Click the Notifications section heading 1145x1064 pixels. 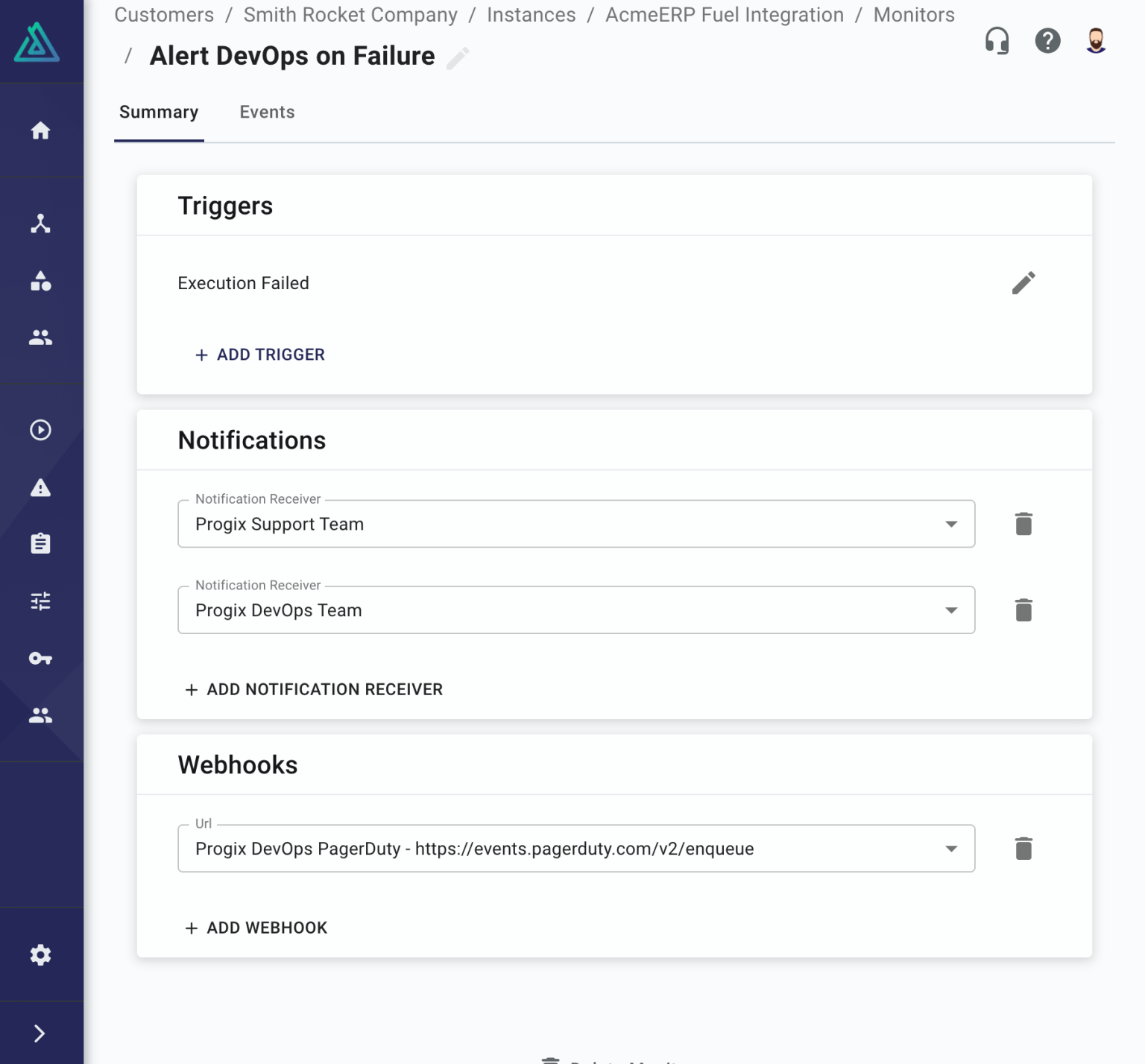252,440
